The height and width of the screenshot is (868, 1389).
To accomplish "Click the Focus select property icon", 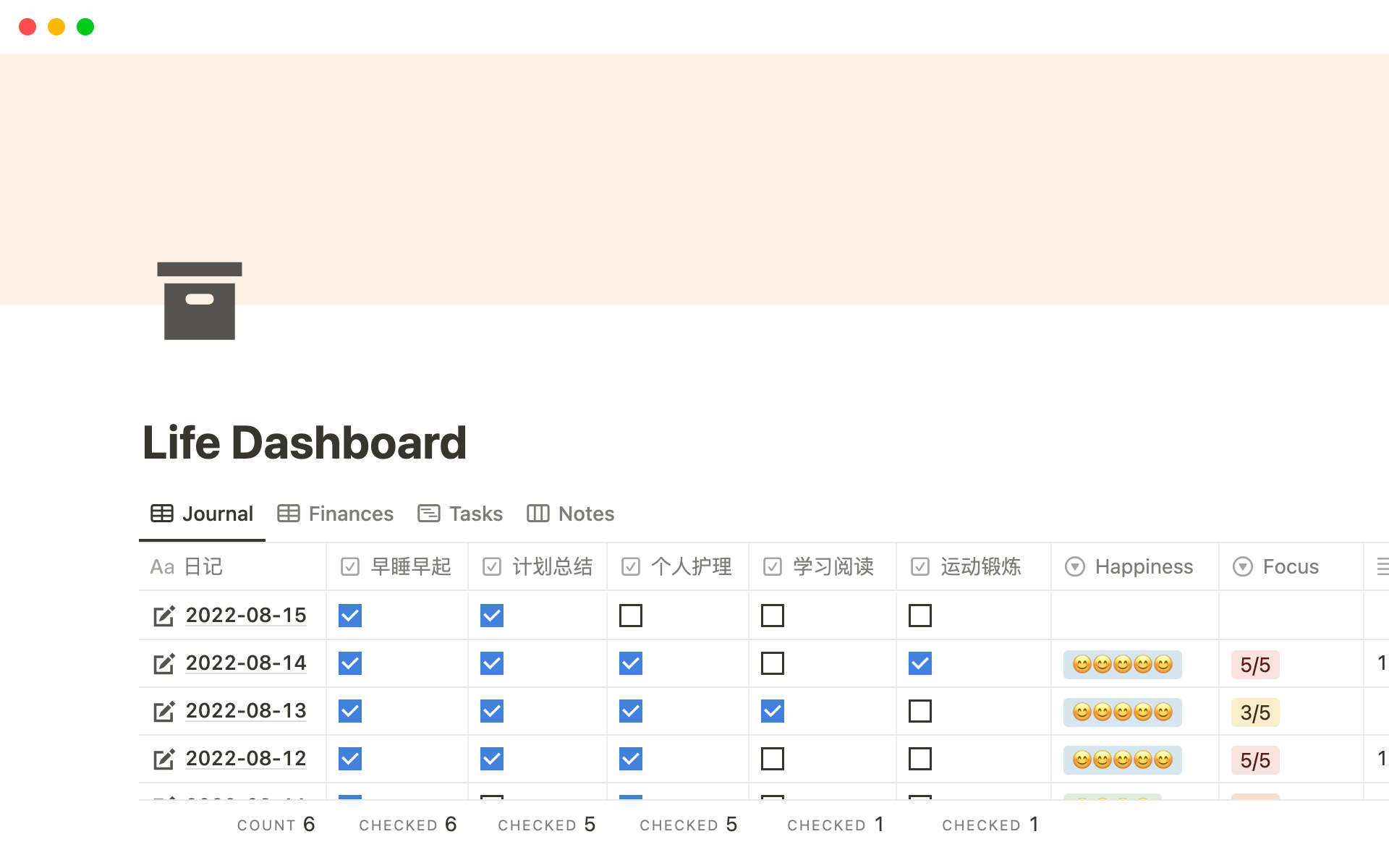I will click(x=1243, y=567).
